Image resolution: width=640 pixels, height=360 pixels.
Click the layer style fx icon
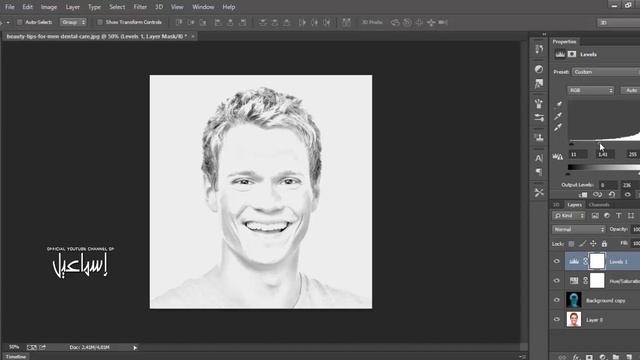click(576, 357)
